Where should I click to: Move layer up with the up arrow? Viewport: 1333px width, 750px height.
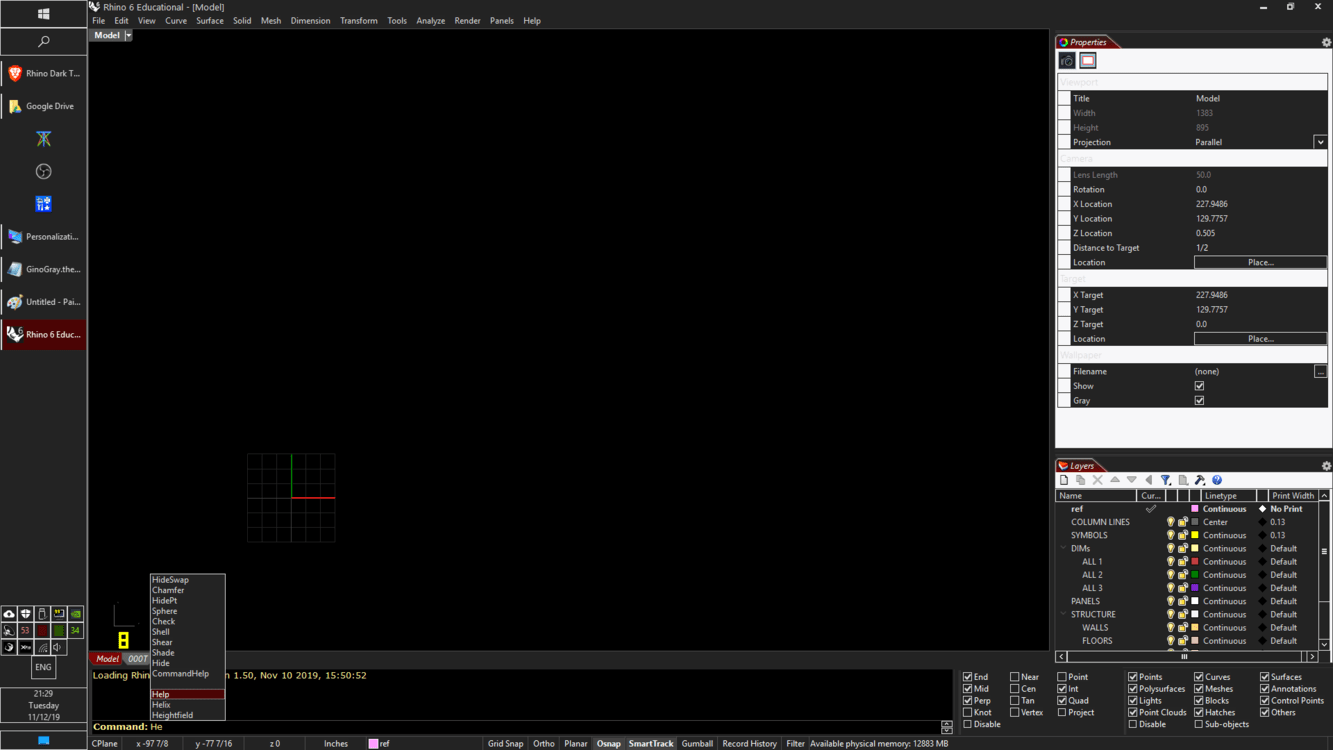point(1115,480)
